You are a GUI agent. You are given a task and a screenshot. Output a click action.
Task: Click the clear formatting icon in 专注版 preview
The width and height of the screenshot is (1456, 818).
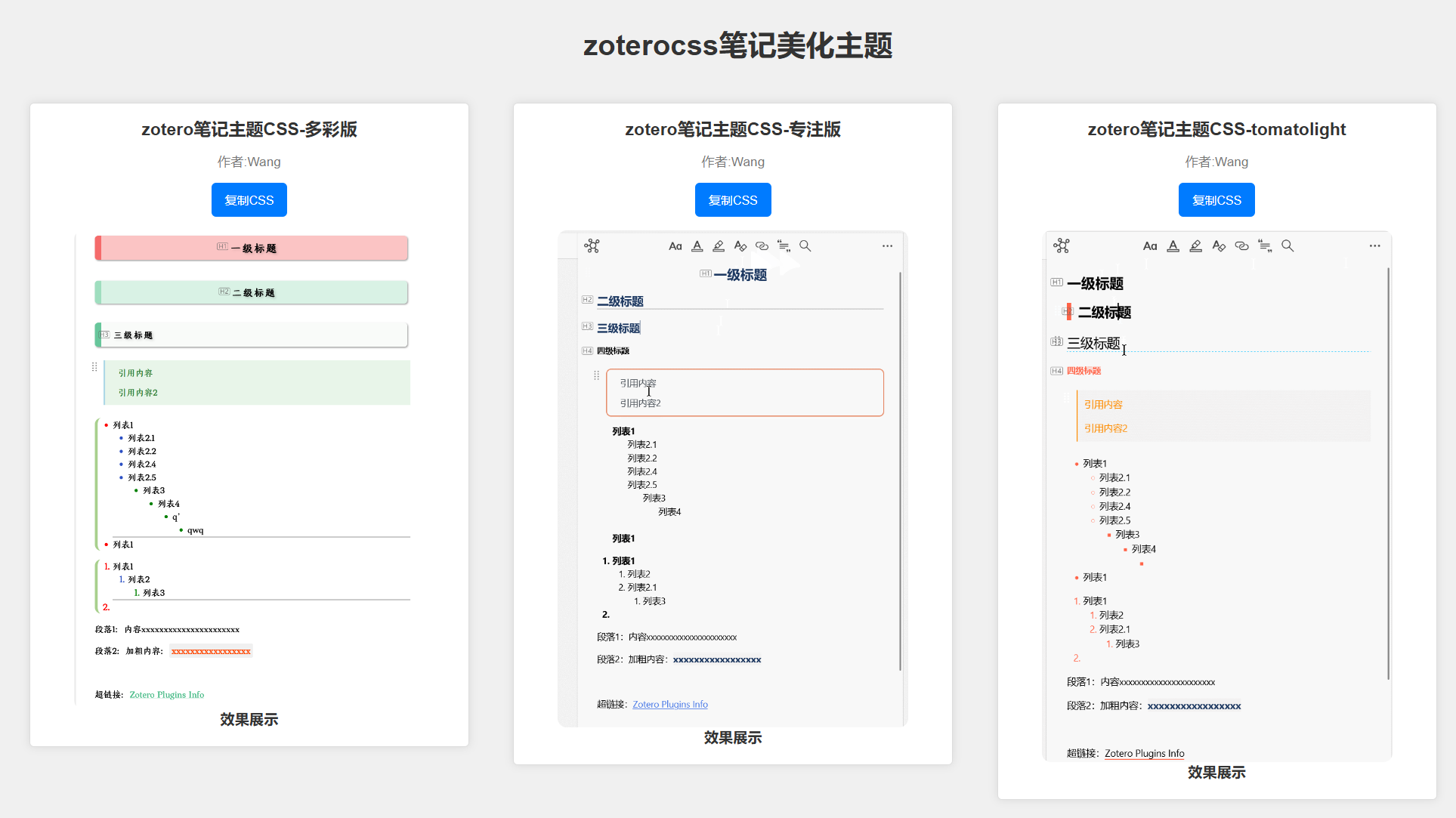(x=740, y=246)
